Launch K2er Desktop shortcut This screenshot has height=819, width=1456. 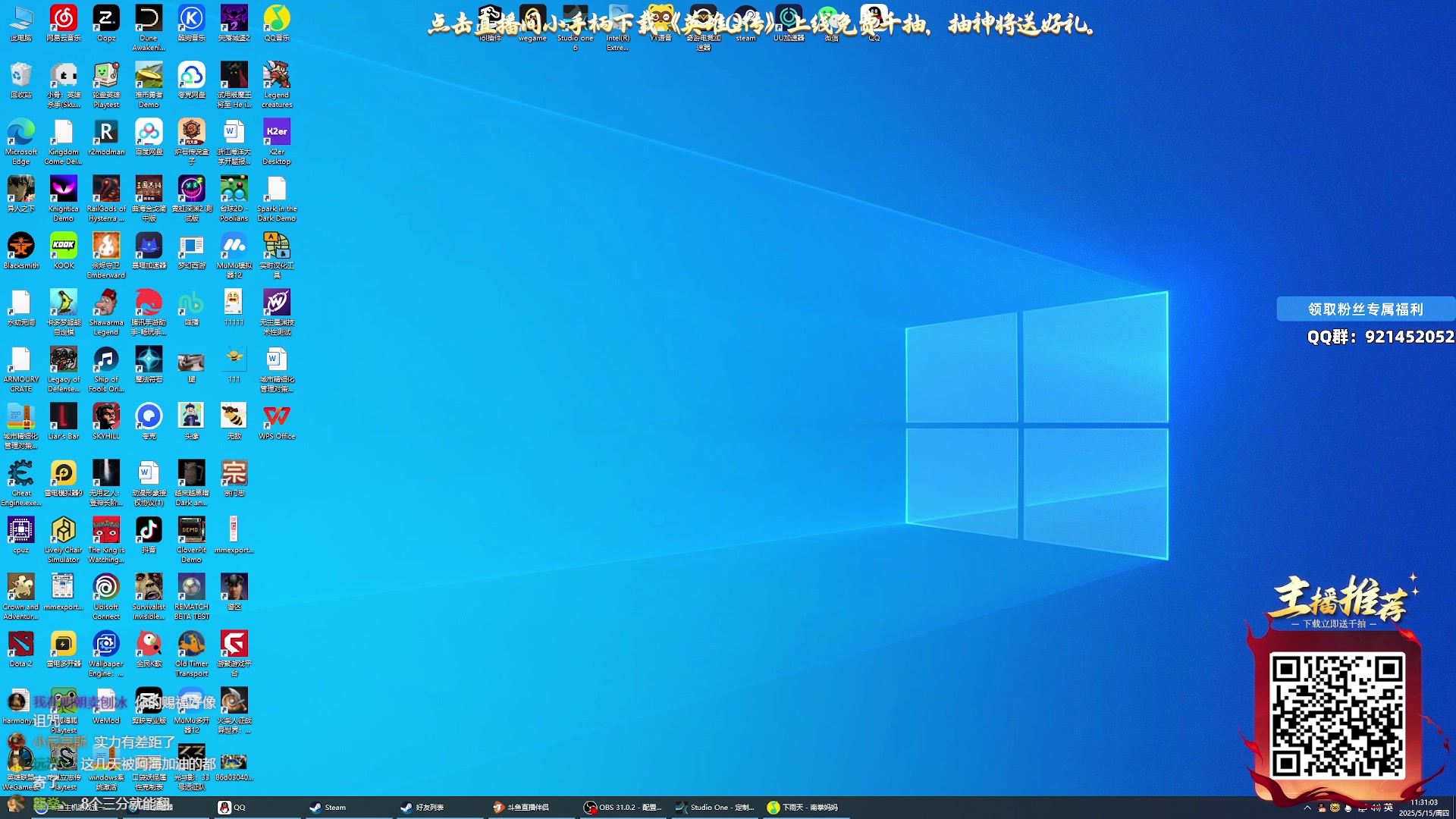point(277,142)
